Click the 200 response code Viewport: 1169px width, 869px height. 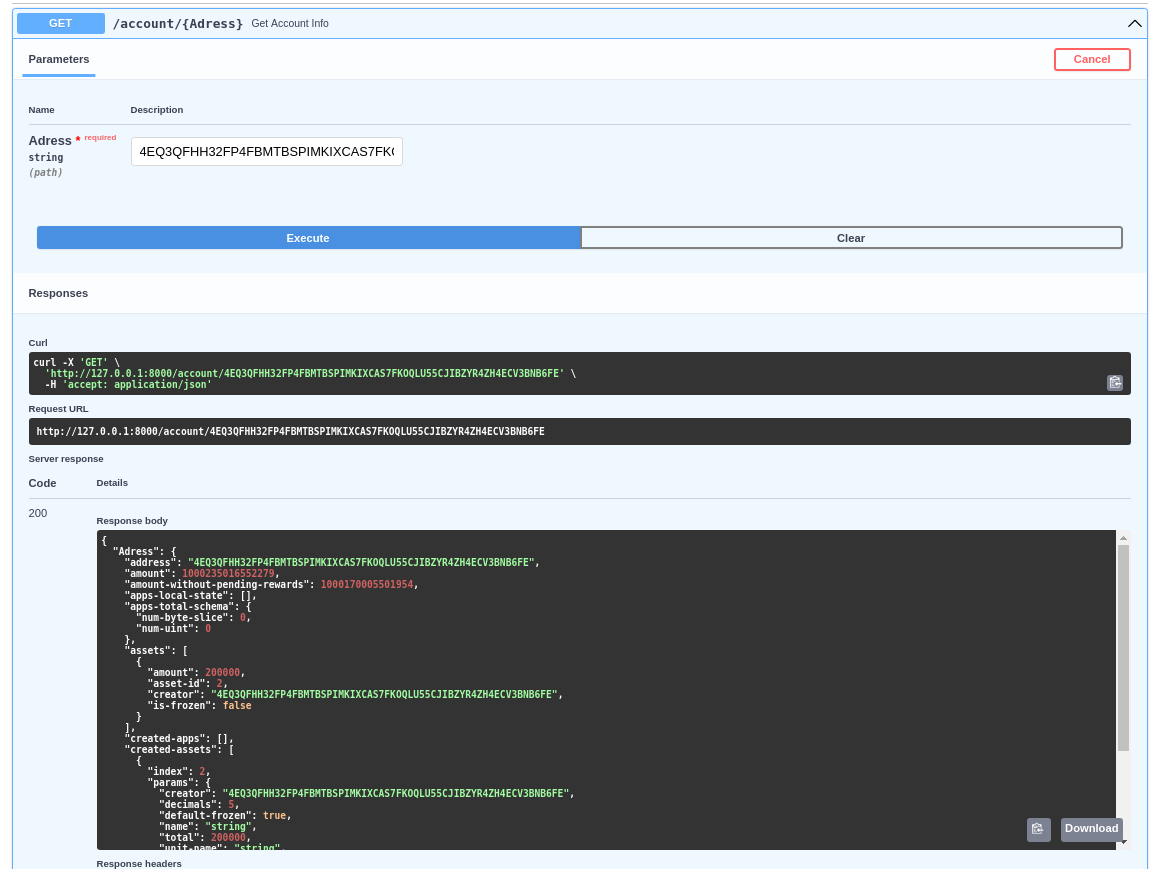(38, 514)
